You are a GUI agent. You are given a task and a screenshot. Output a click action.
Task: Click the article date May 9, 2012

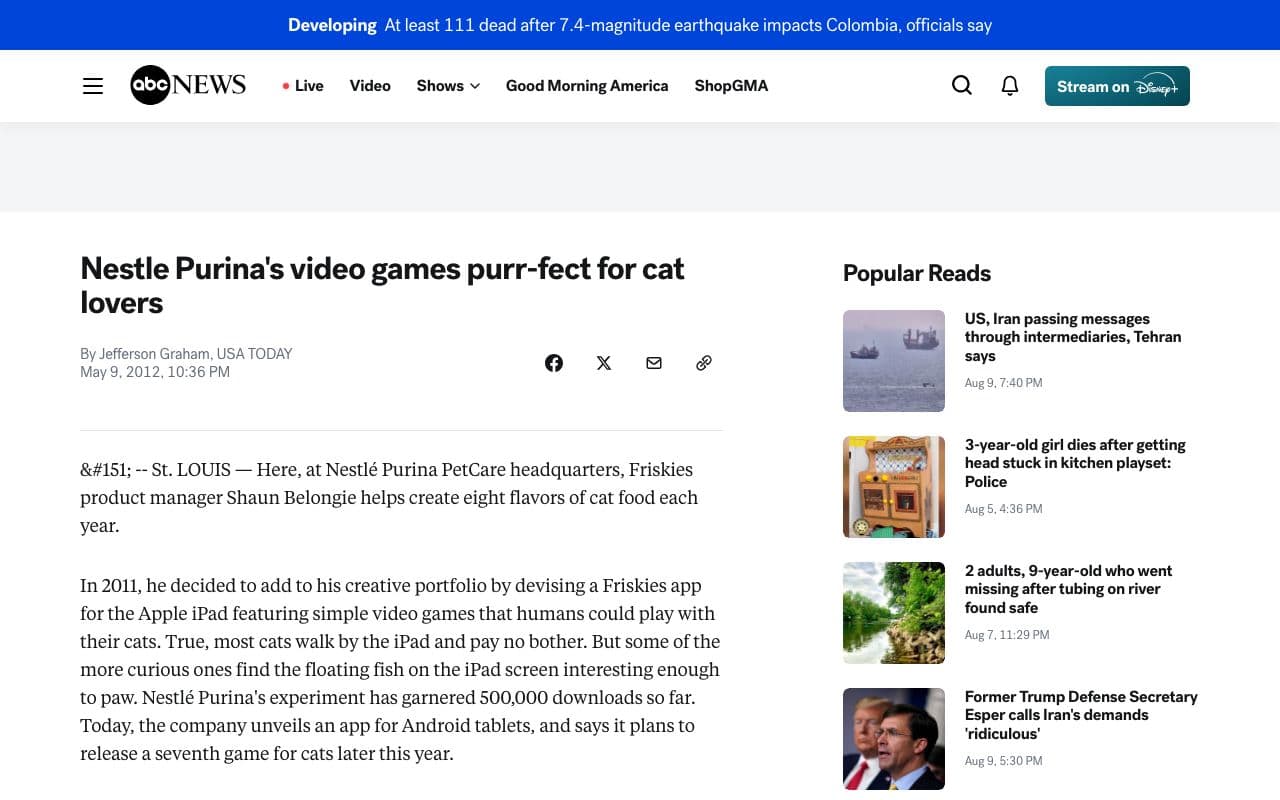(x=155, y=372)
